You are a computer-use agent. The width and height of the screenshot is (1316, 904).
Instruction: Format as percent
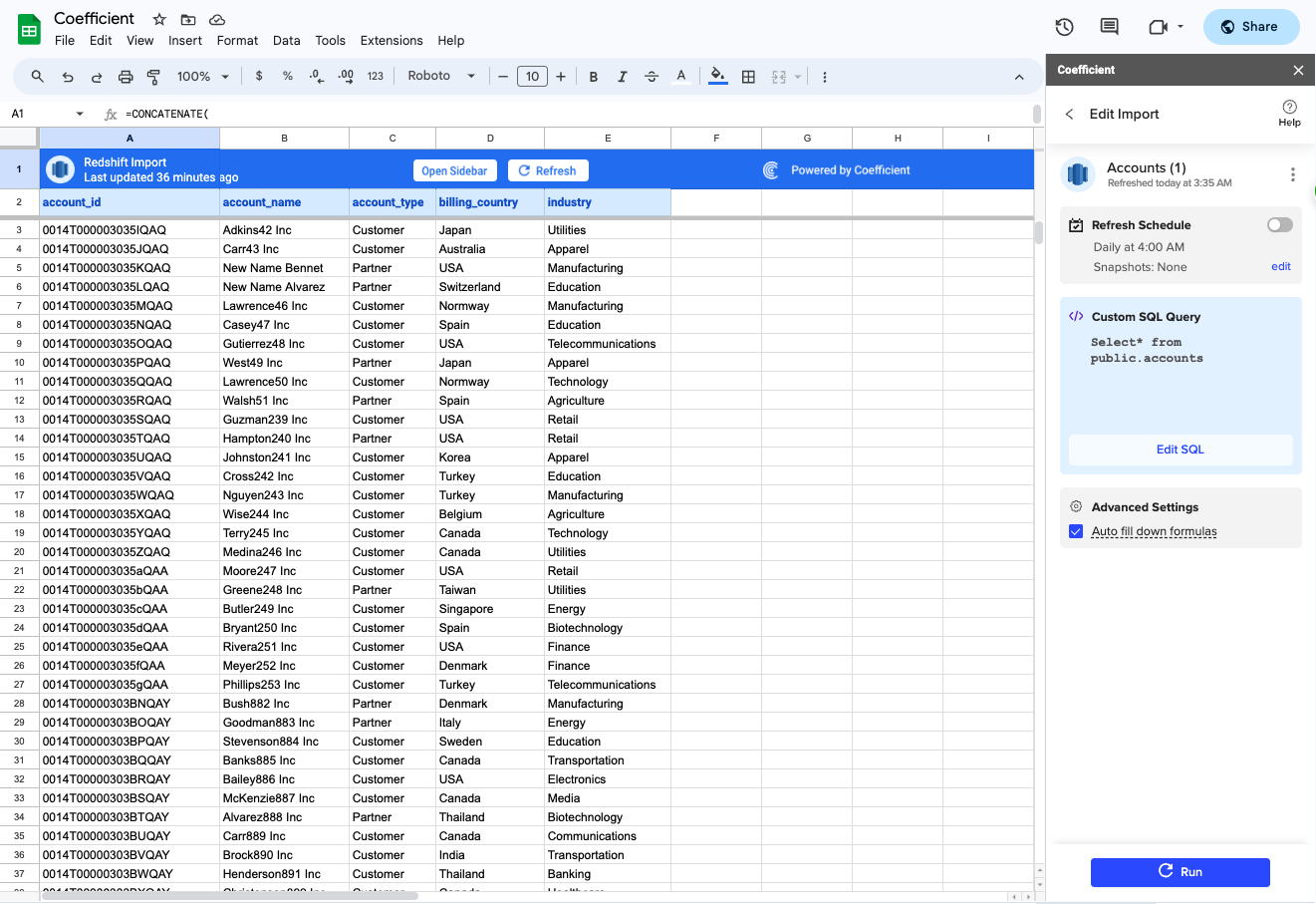coord(288,76)
